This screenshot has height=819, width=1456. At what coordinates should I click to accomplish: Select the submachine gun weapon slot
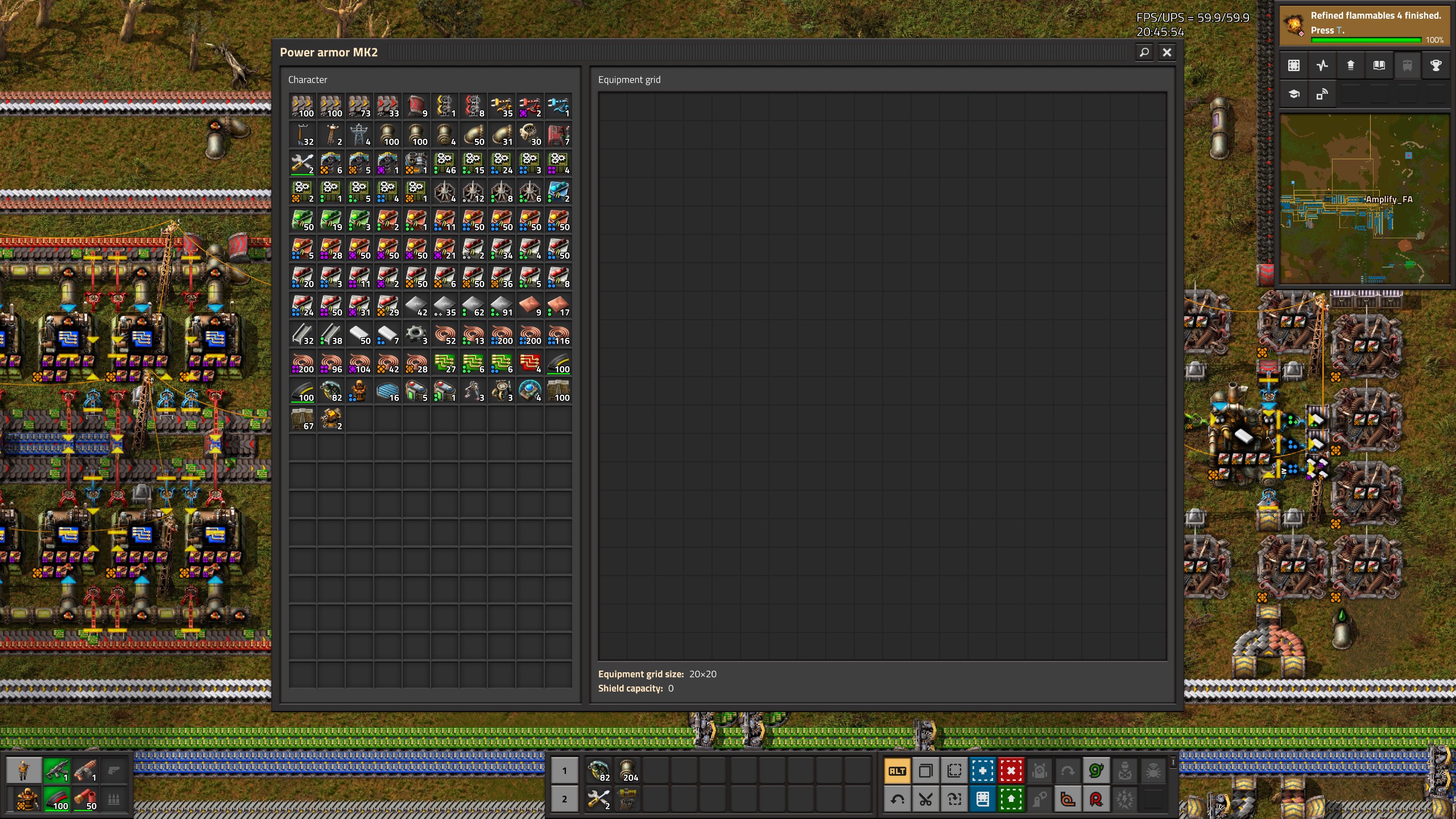point(56,771)
